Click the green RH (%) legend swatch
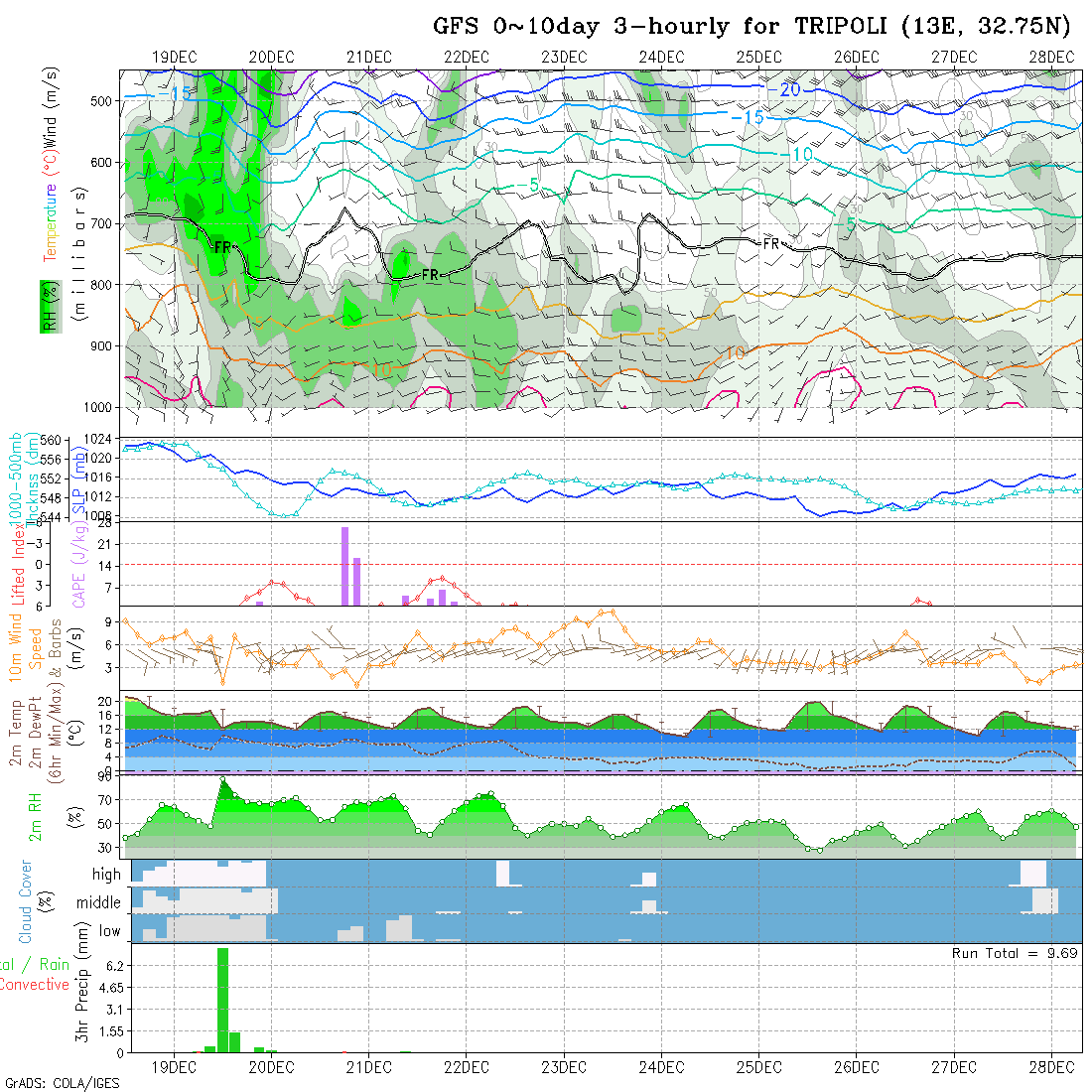The height and width of the screenshot is (1092, 1092). [x=47, y=305]
